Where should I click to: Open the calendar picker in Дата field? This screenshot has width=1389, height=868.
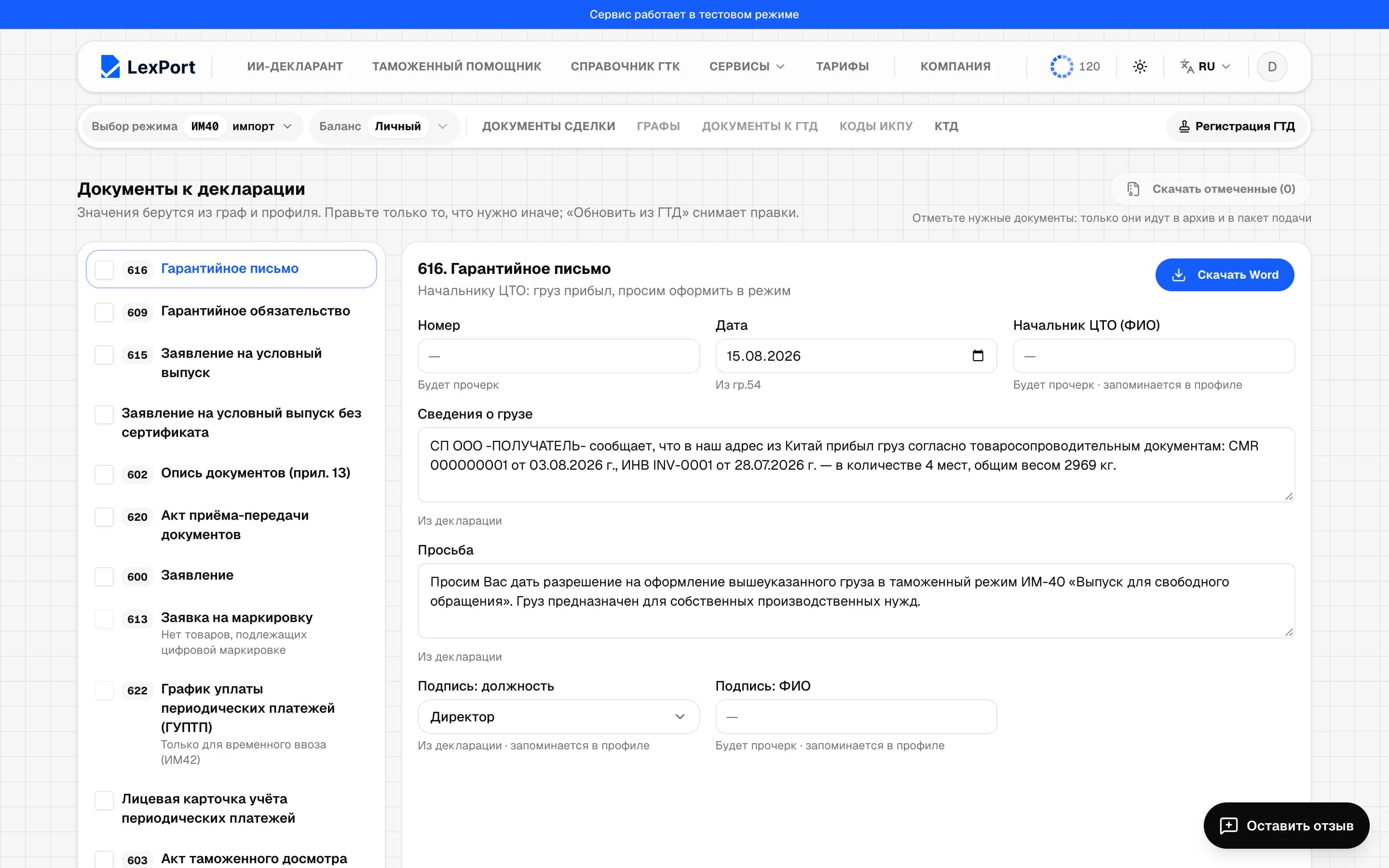pyautogui.click(x=978, y=355)
